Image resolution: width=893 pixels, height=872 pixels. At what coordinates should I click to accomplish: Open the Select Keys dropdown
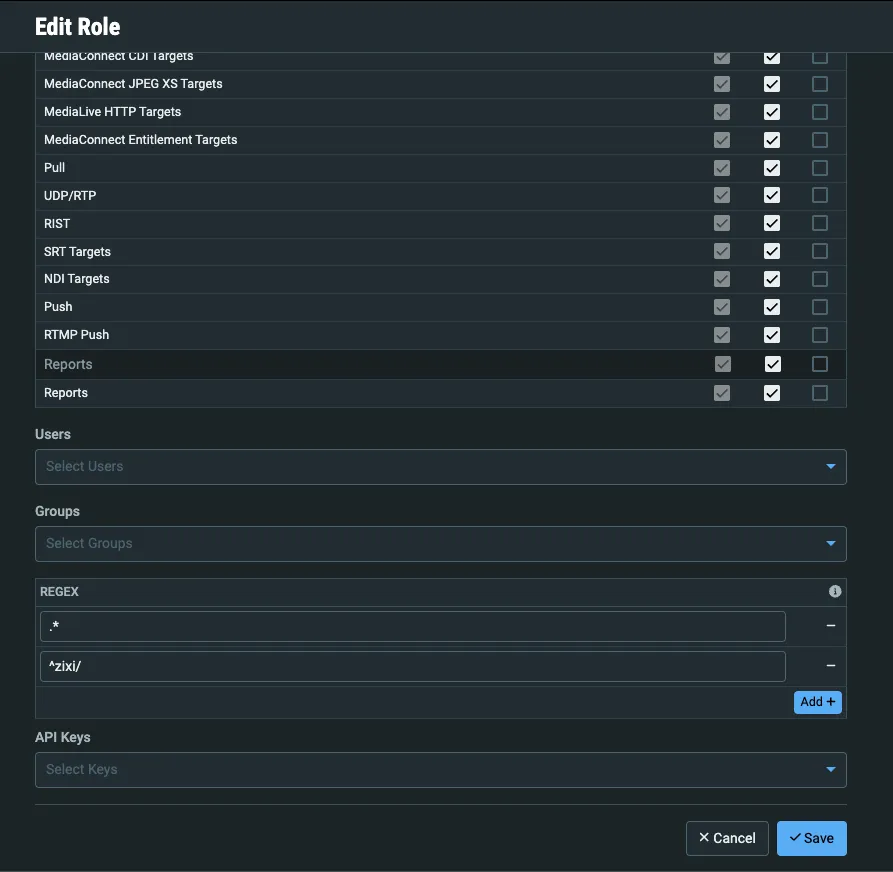440,769
